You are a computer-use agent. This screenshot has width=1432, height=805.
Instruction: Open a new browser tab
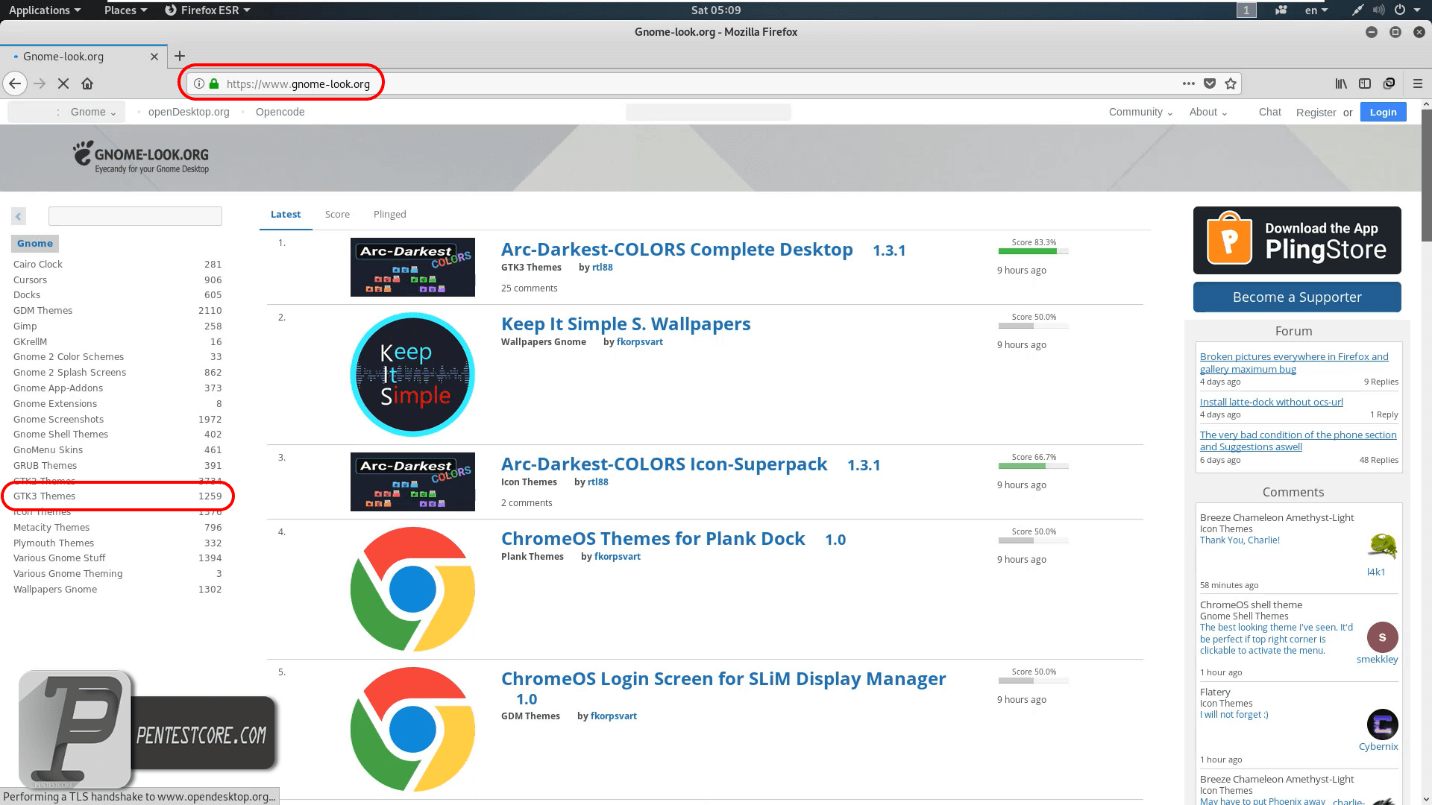[180, 56]
